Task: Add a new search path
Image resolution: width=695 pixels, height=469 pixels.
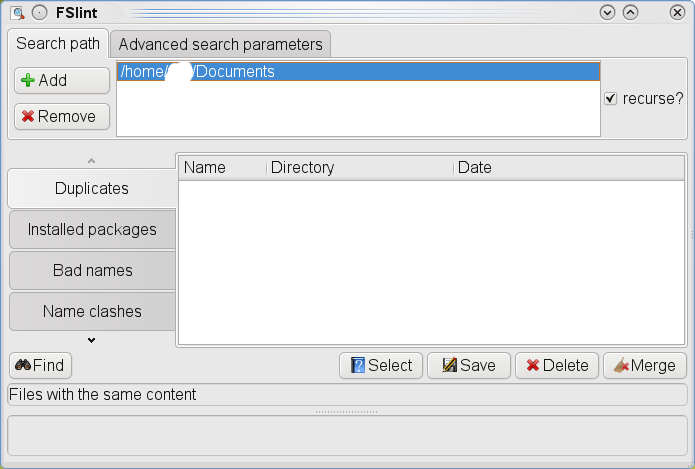Action: pos(62,80)
